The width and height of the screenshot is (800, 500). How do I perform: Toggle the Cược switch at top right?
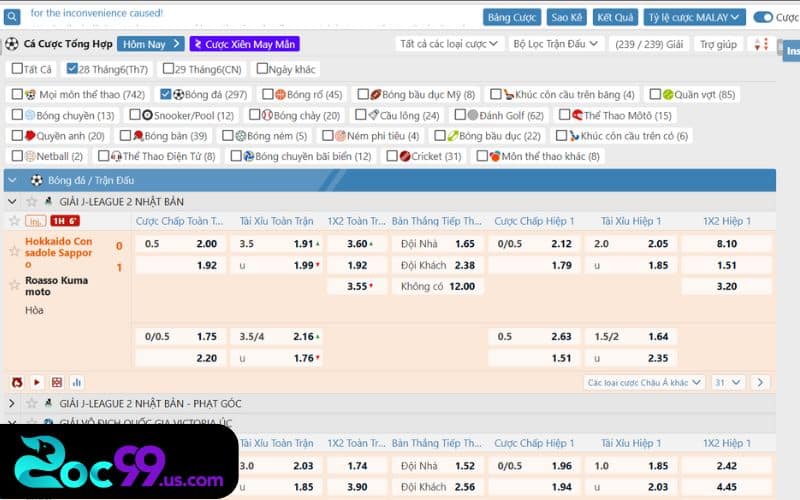tap(763, 17)
